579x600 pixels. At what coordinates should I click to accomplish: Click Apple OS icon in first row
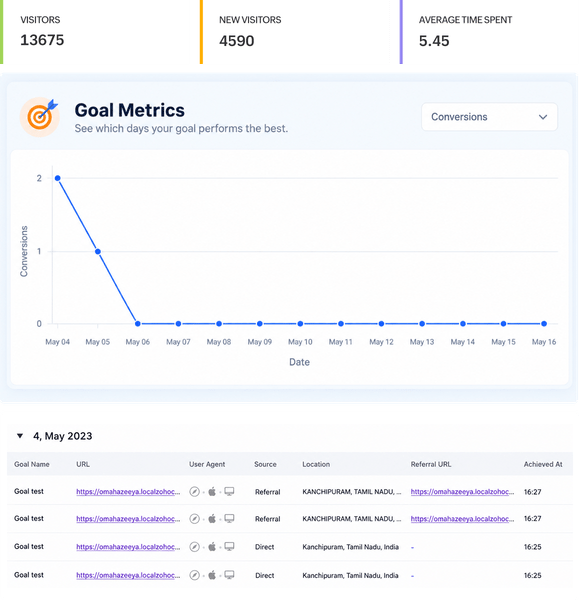pos(212,491)
